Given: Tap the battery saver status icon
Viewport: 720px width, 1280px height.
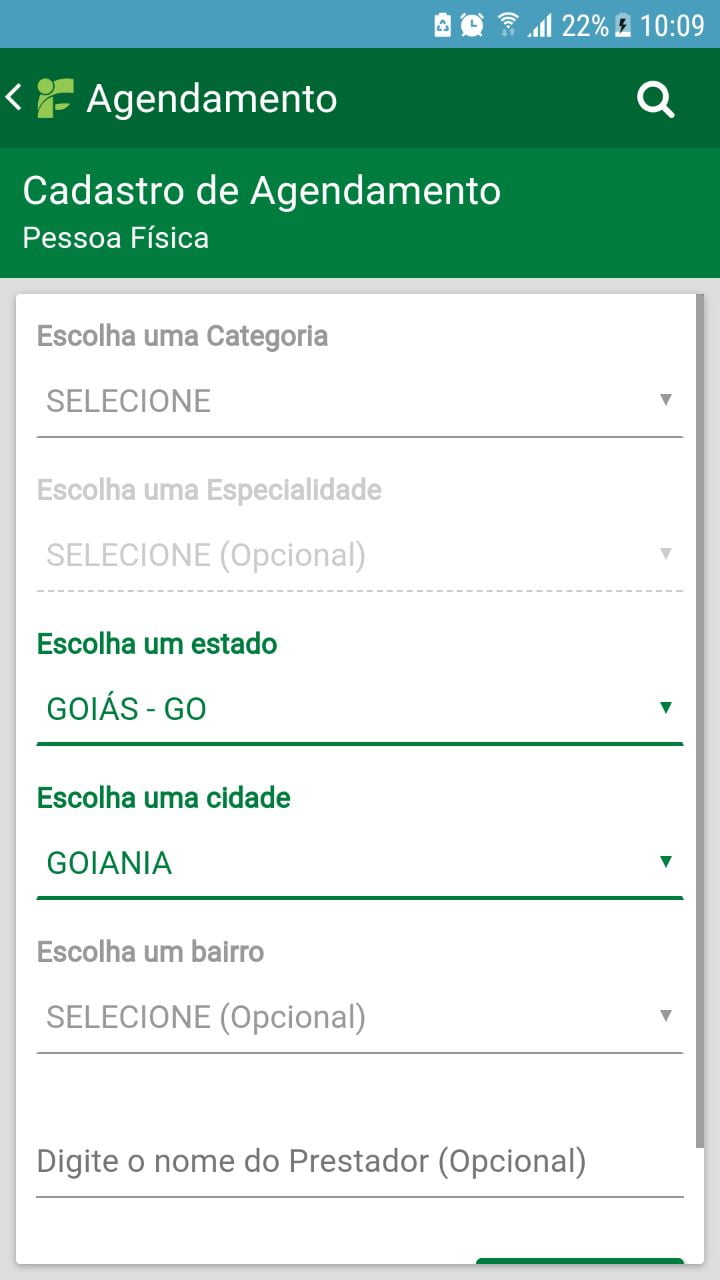Looking at the screenshot, I should [442, 25].
